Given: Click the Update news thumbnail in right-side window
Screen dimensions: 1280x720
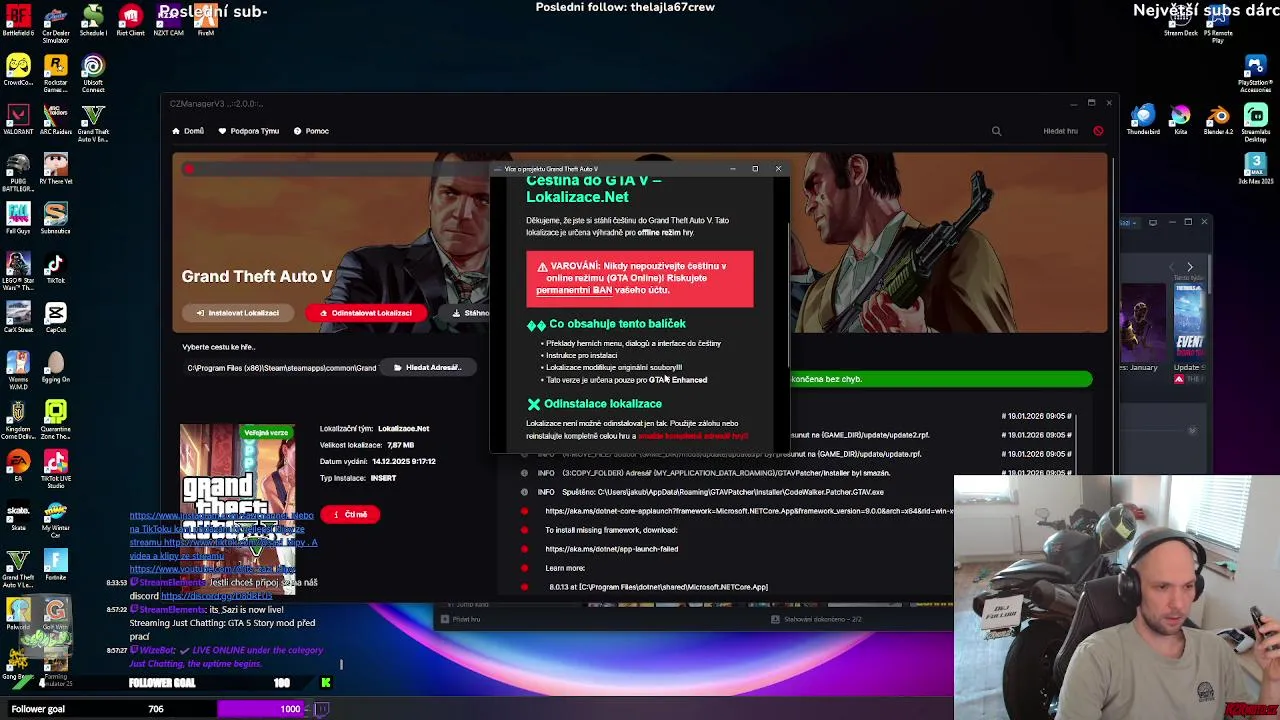Looking at the screenshot, I should click(1189, 322).
